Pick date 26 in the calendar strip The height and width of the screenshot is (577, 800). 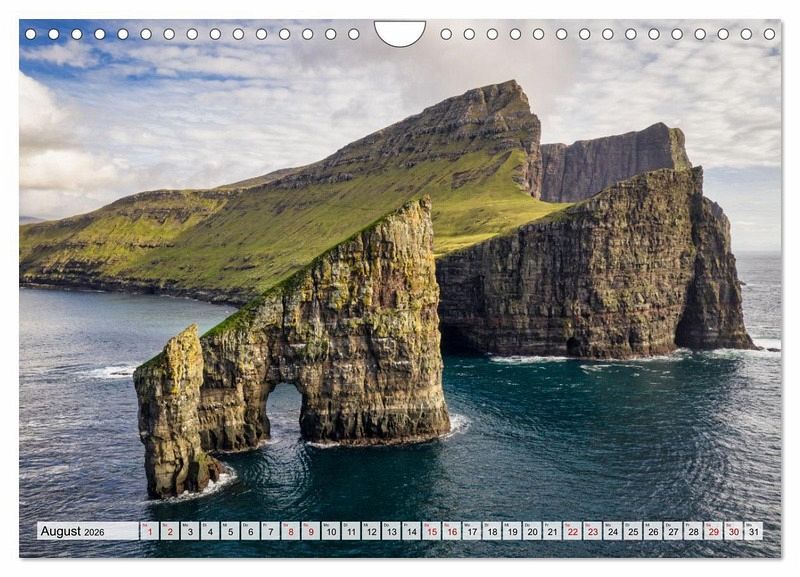[654, 531]
